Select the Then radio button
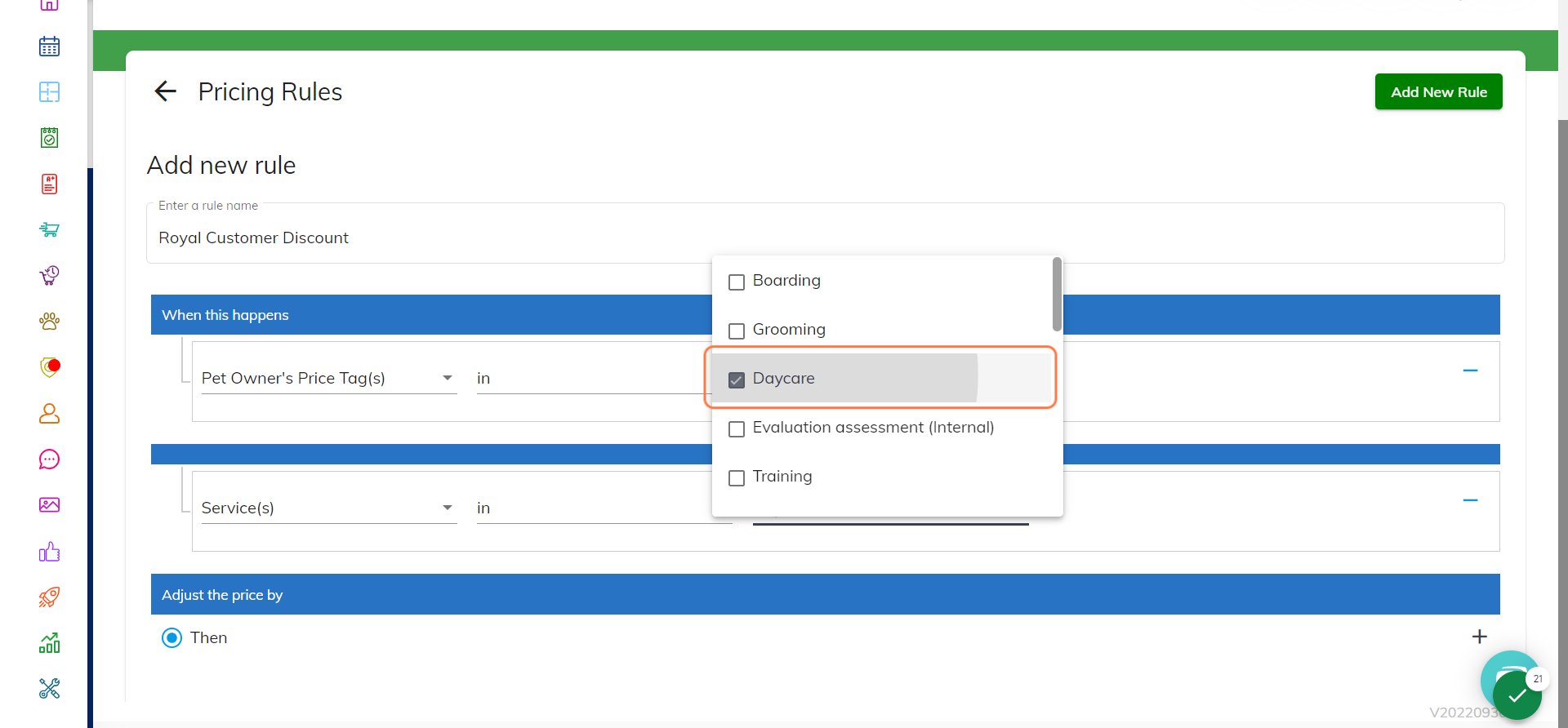Image resolution: width=1568 pixels, height=728 pixels. 171,637
